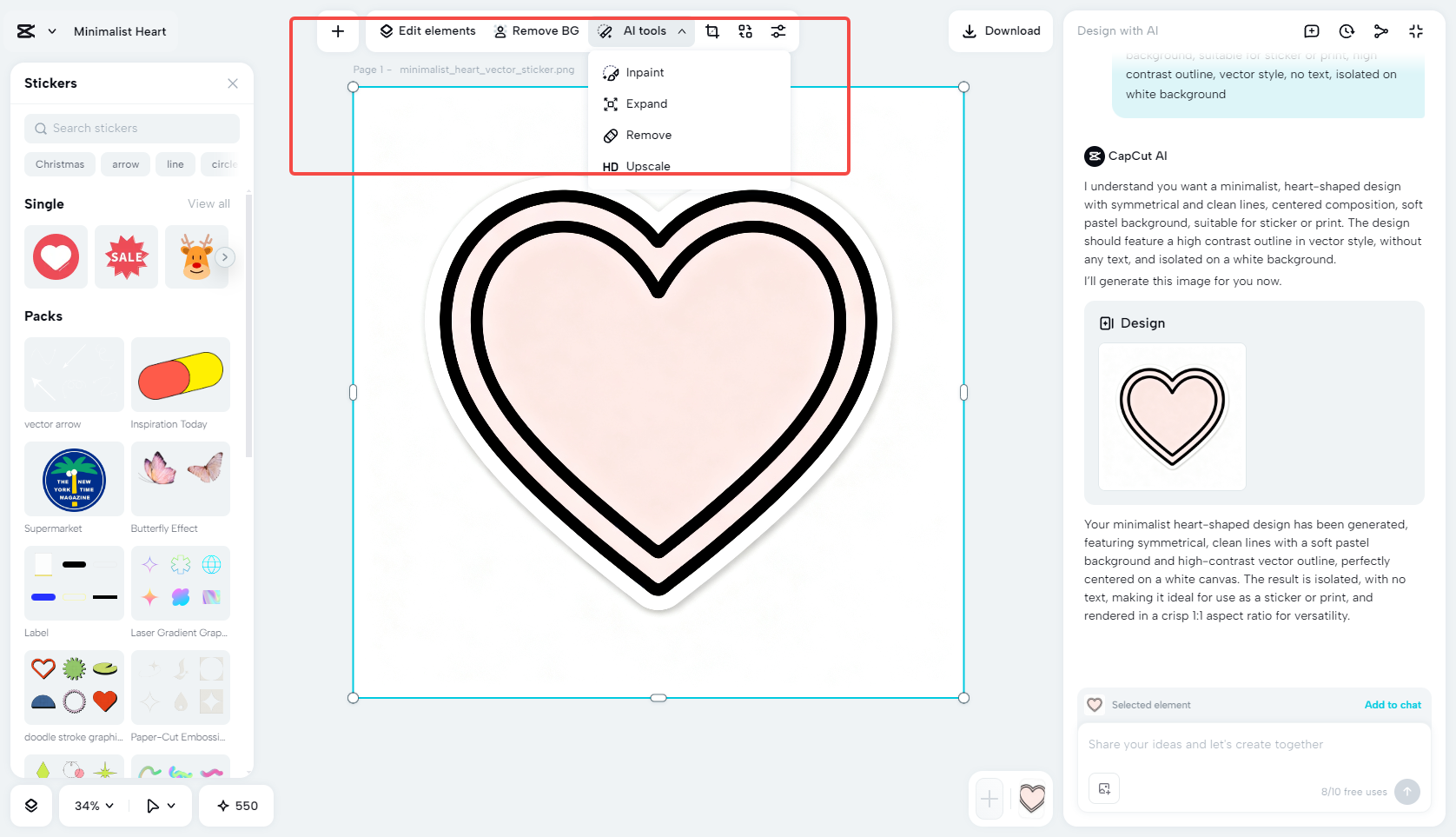Click the add image icon in chat box
The image size is (1456, 837).
(x=1104, y=788)
